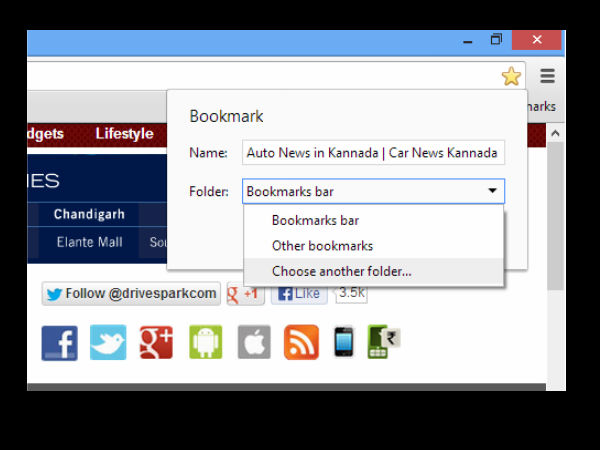Open the Lifestyle navigation tab
The height and width of the screenshot is (450, 600).
click(124, 134)
